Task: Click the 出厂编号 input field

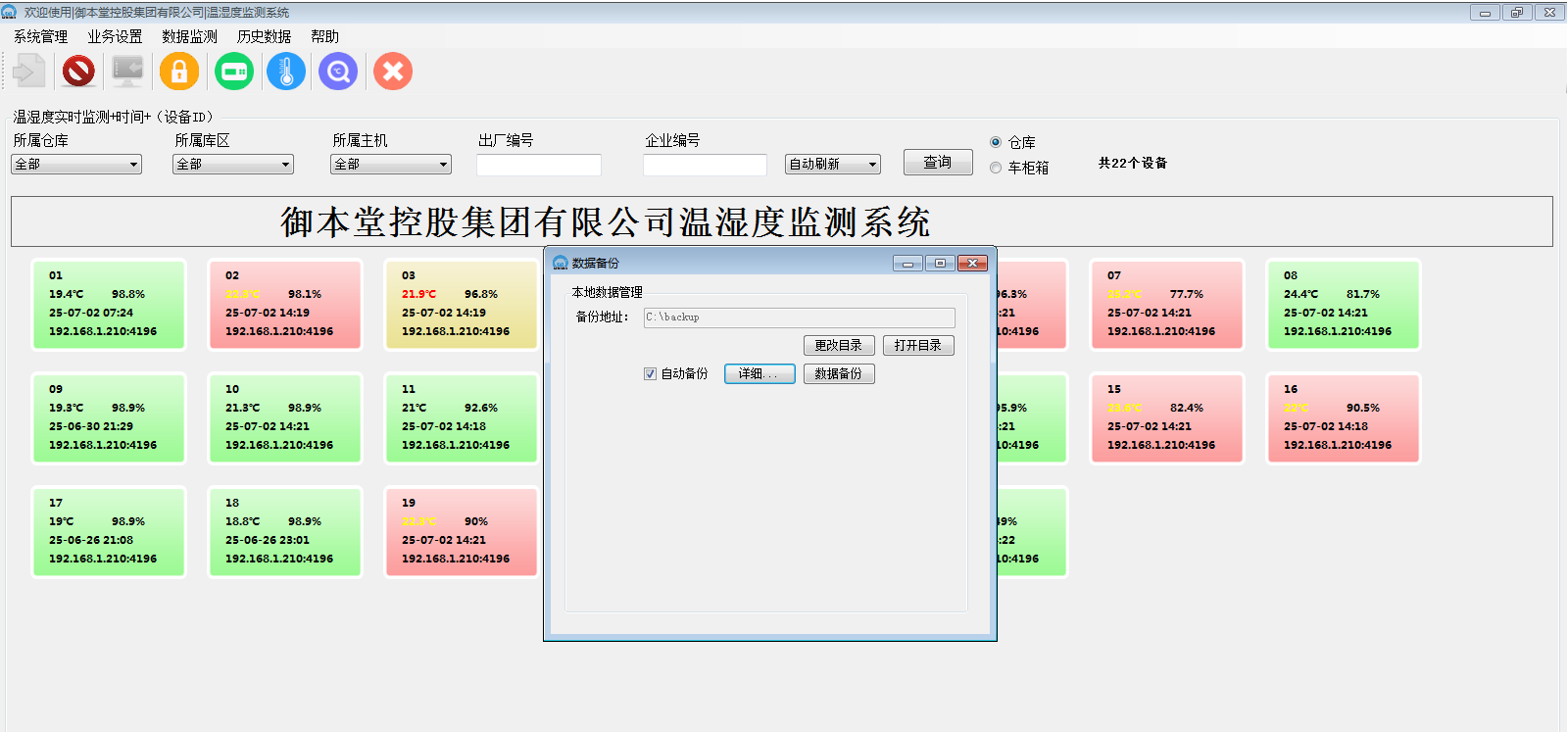Action: coord(538,165)
